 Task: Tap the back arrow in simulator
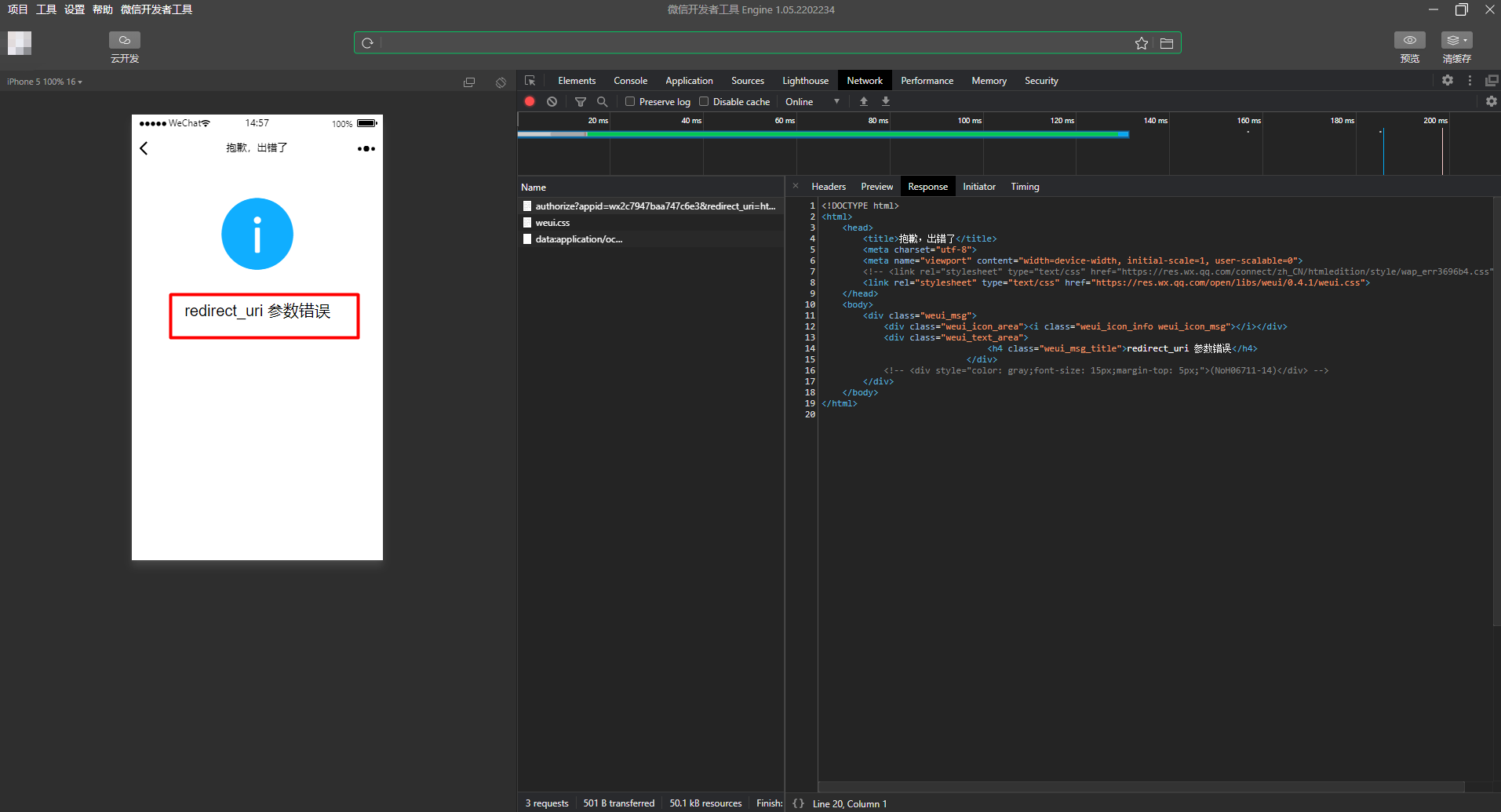click(144, 148)
